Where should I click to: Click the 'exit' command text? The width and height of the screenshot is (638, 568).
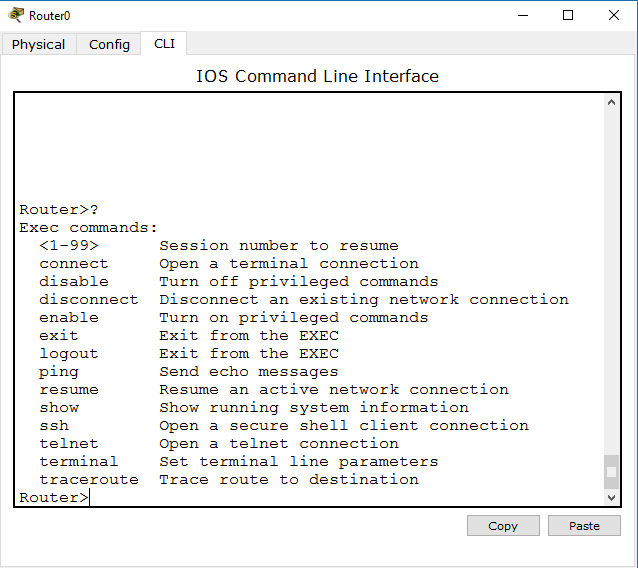[59, 335]
